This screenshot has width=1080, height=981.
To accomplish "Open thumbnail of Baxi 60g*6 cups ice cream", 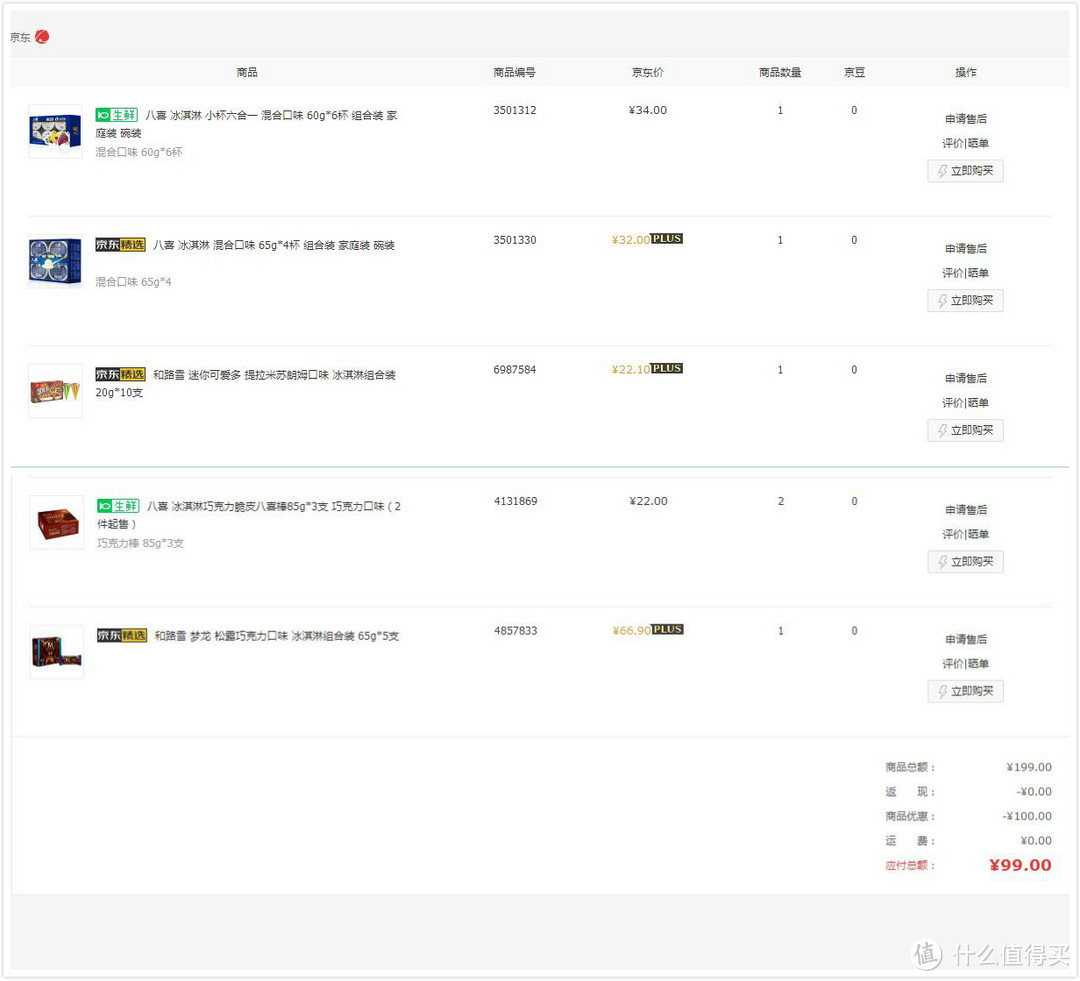I will click(55, 132).
